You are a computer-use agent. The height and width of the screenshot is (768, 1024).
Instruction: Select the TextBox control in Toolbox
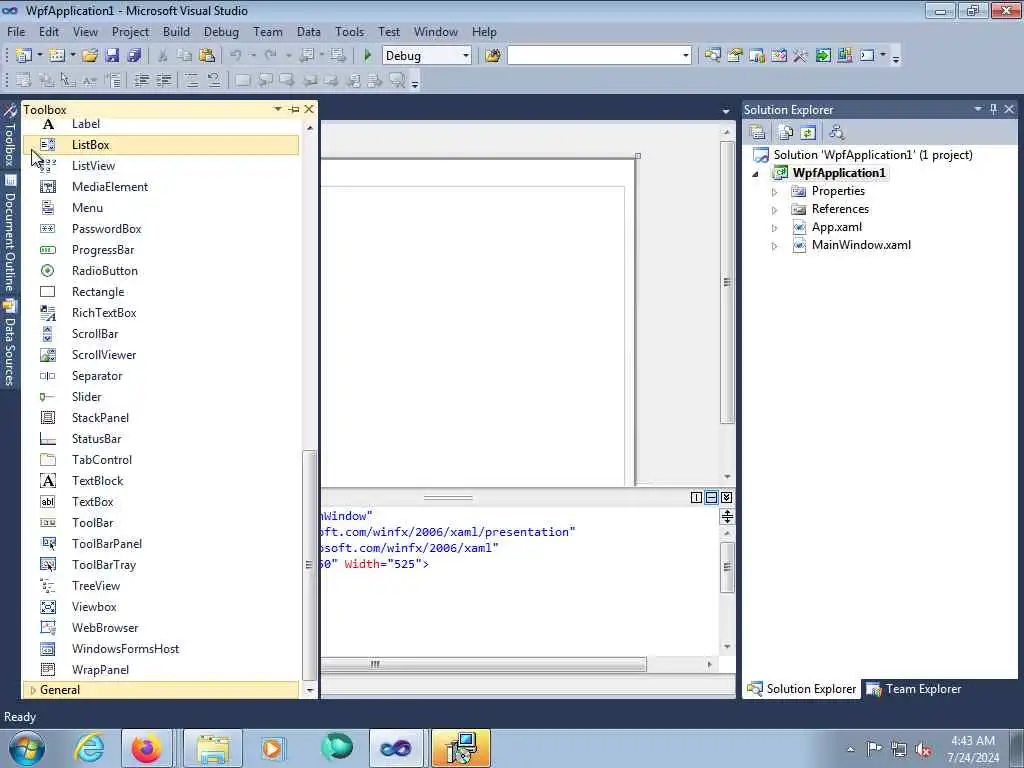(x=161, y=502)
